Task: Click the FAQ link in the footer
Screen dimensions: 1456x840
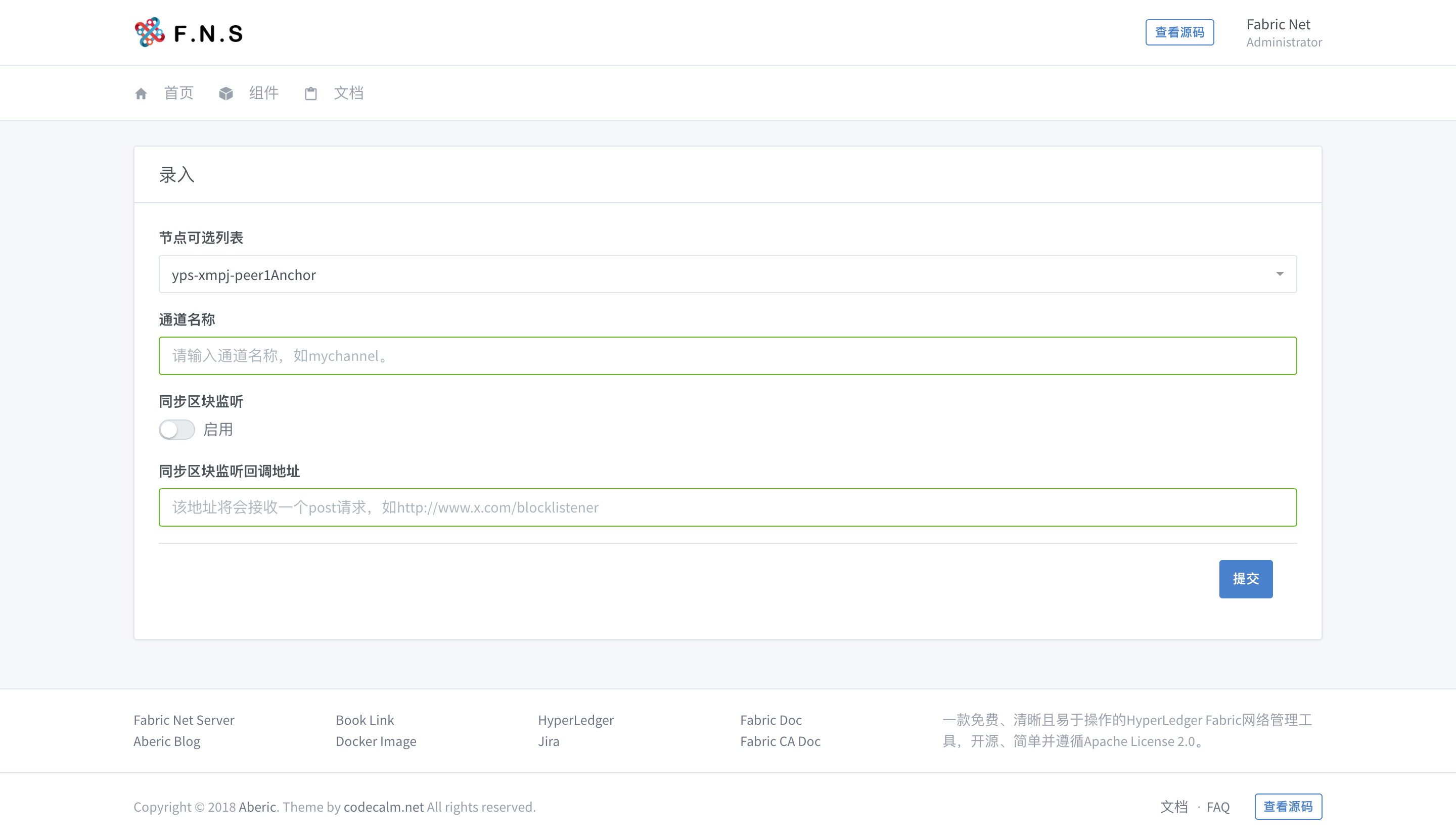Action: click(x=1218, y=807)
